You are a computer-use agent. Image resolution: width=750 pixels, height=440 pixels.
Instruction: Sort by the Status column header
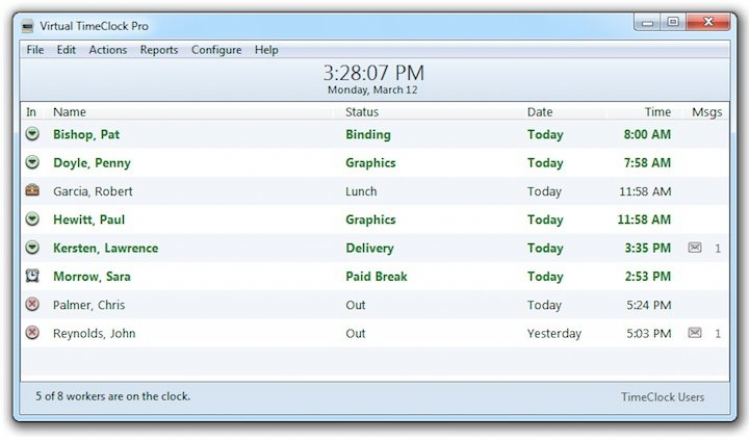pyautogui.click(x=362, y=112)
